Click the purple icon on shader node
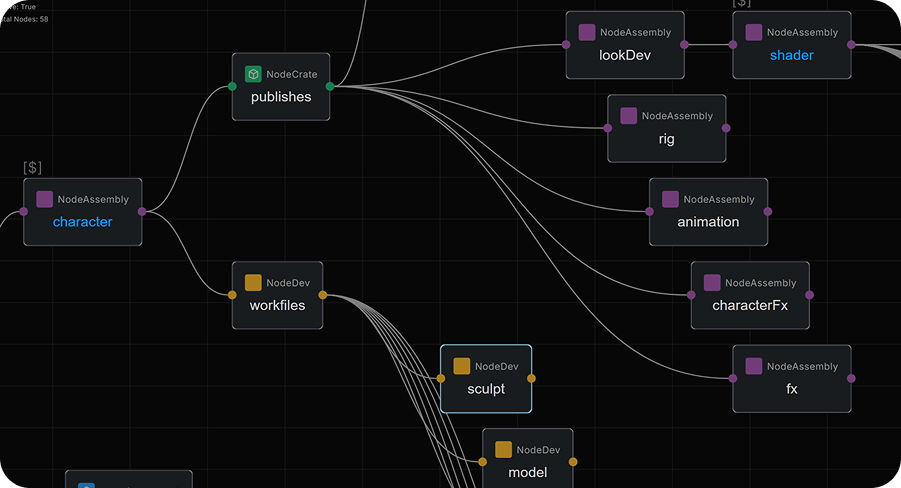The width and height of the screenshot is (901, 488). pyautogui.click(x=753, y=32)
